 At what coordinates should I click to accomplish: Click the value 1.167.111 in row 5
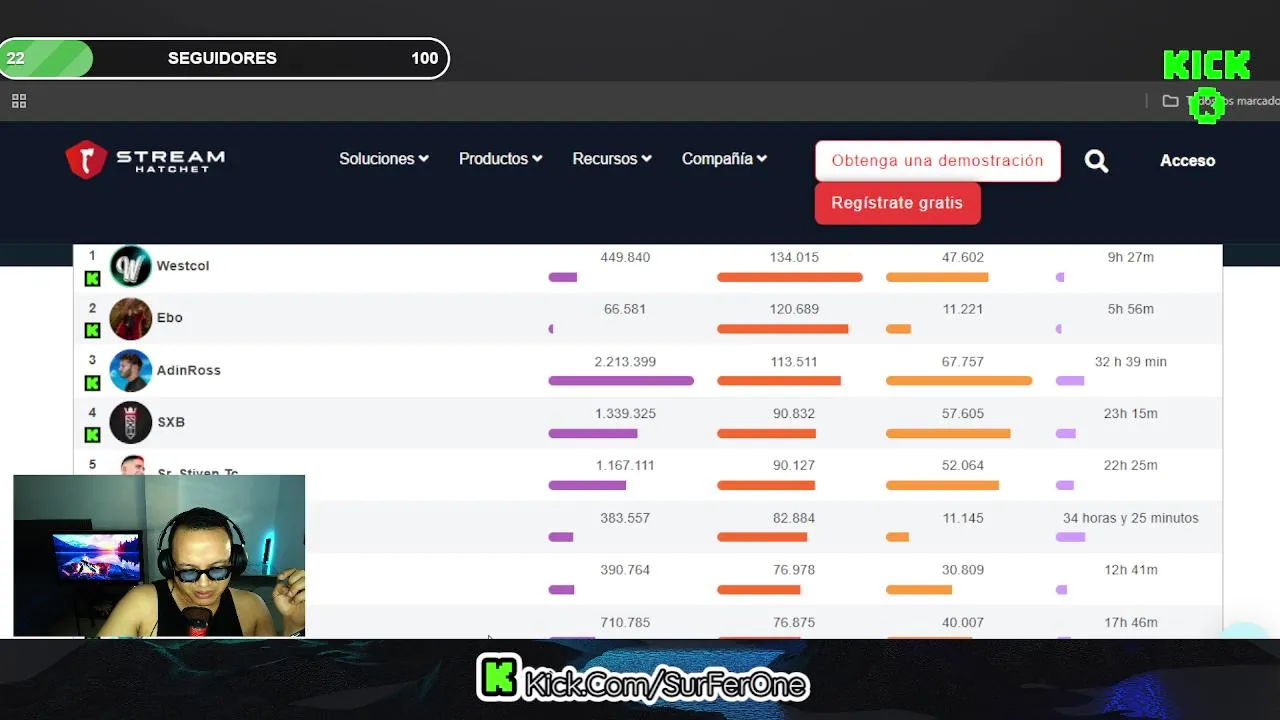coord(625,466)
